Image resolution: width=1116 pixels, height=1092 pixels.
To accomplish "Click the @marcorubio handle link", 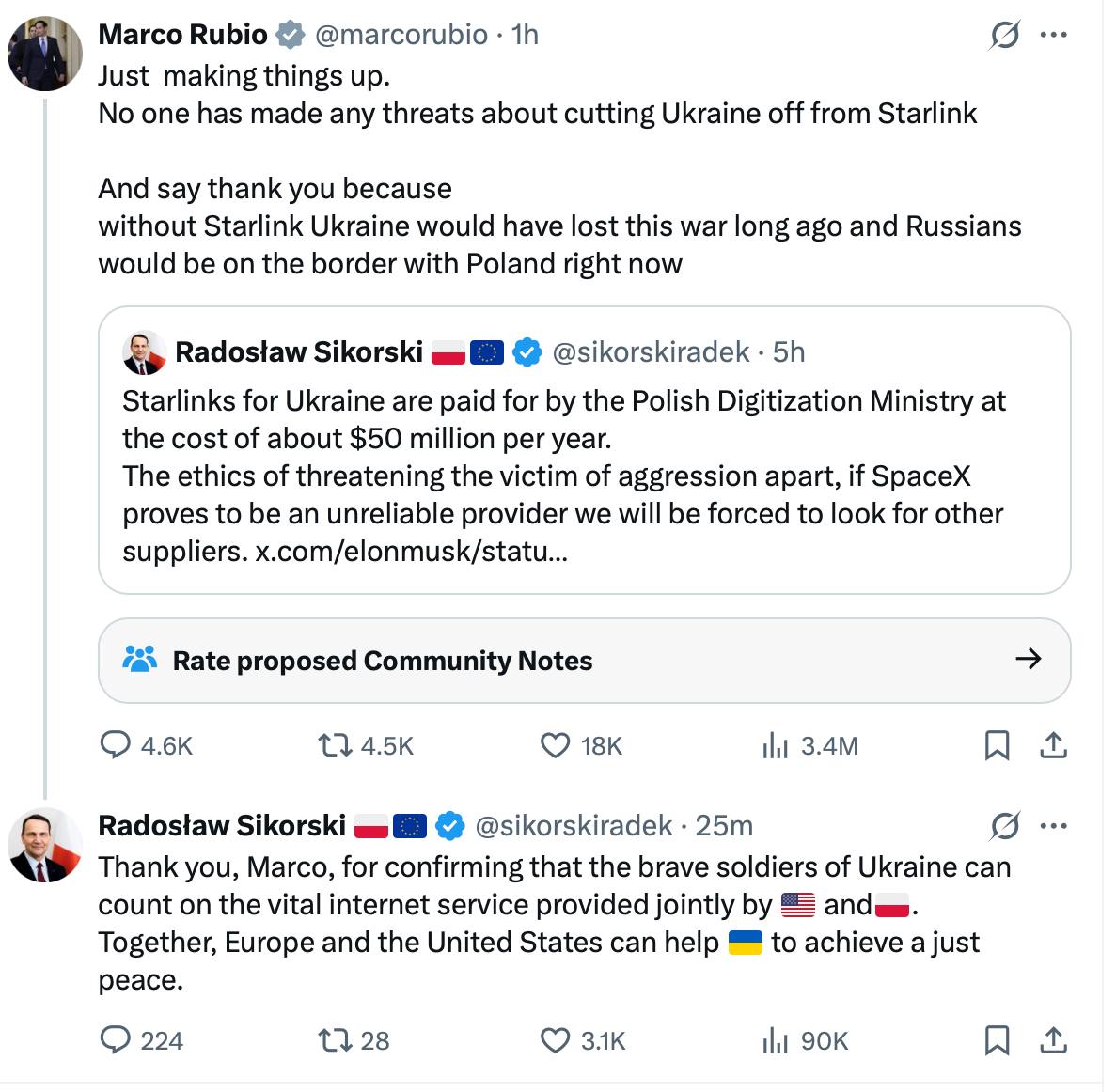I will (401, 35).
